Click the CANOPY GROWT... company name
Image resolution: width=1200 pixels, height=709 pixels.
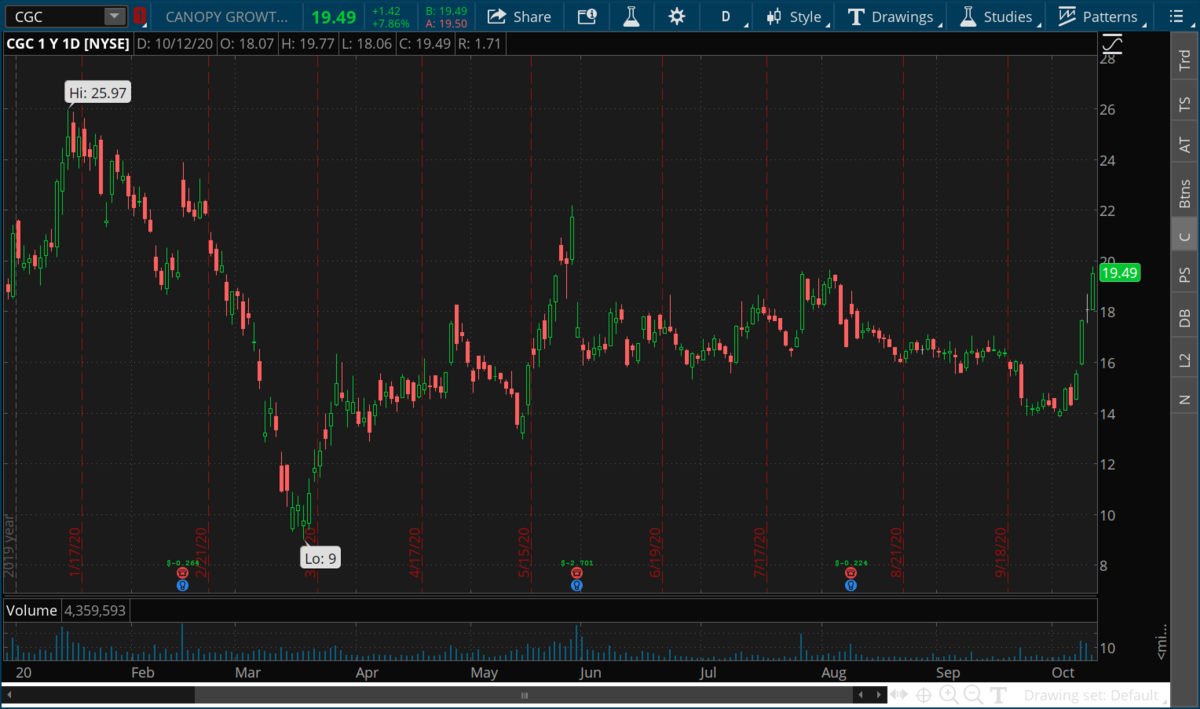coord(226,17)
